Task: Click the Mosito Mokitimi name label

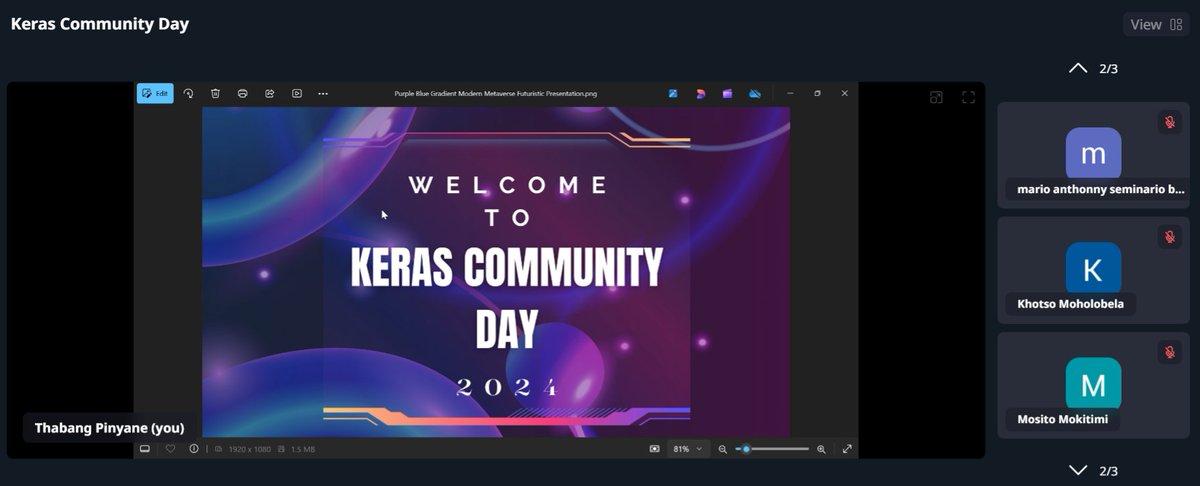Action: click(1063, 419)
